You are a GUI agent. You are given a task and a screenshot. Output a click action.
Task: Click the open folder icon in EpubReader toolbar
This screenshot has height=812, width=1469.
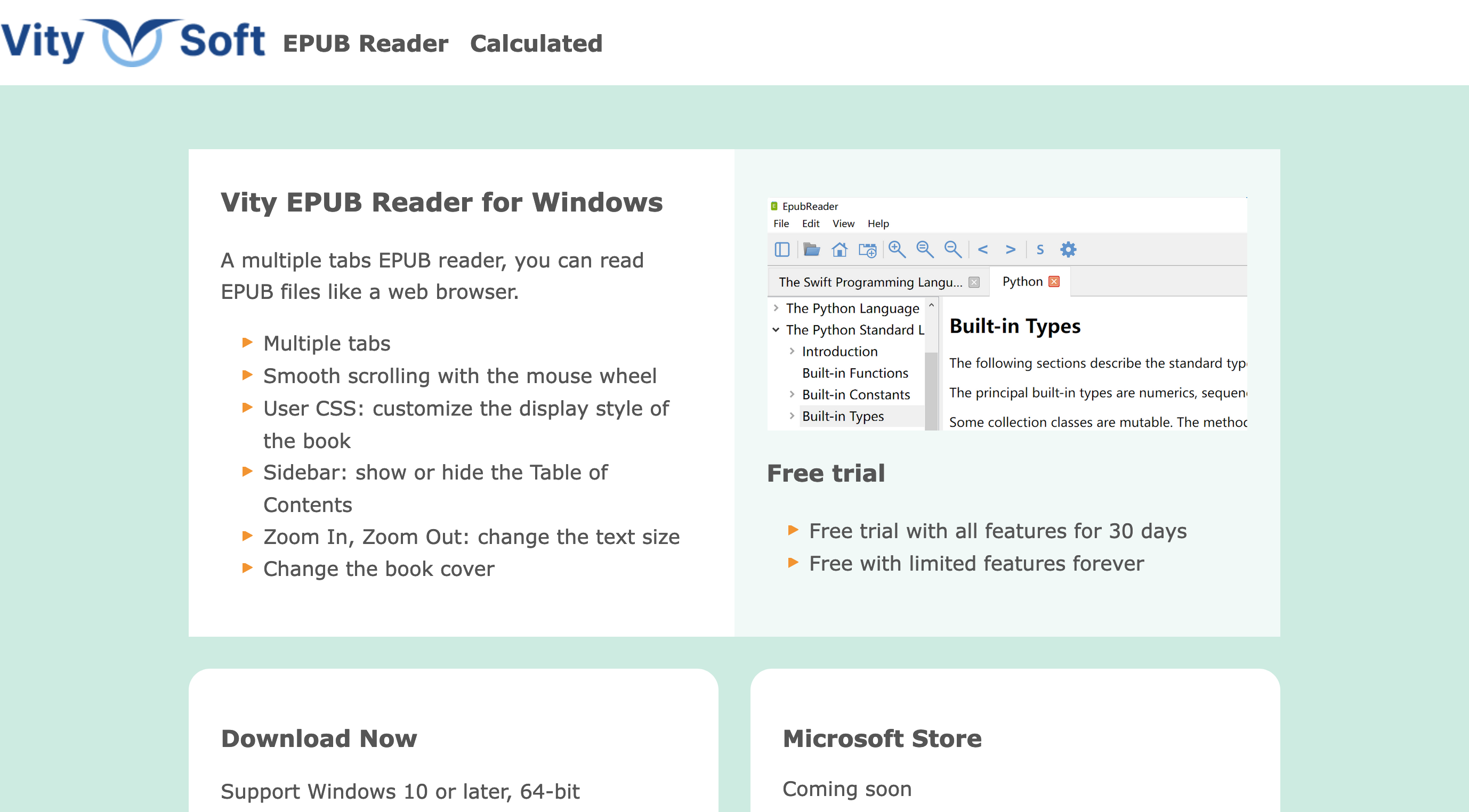click(x=811, y=250)
